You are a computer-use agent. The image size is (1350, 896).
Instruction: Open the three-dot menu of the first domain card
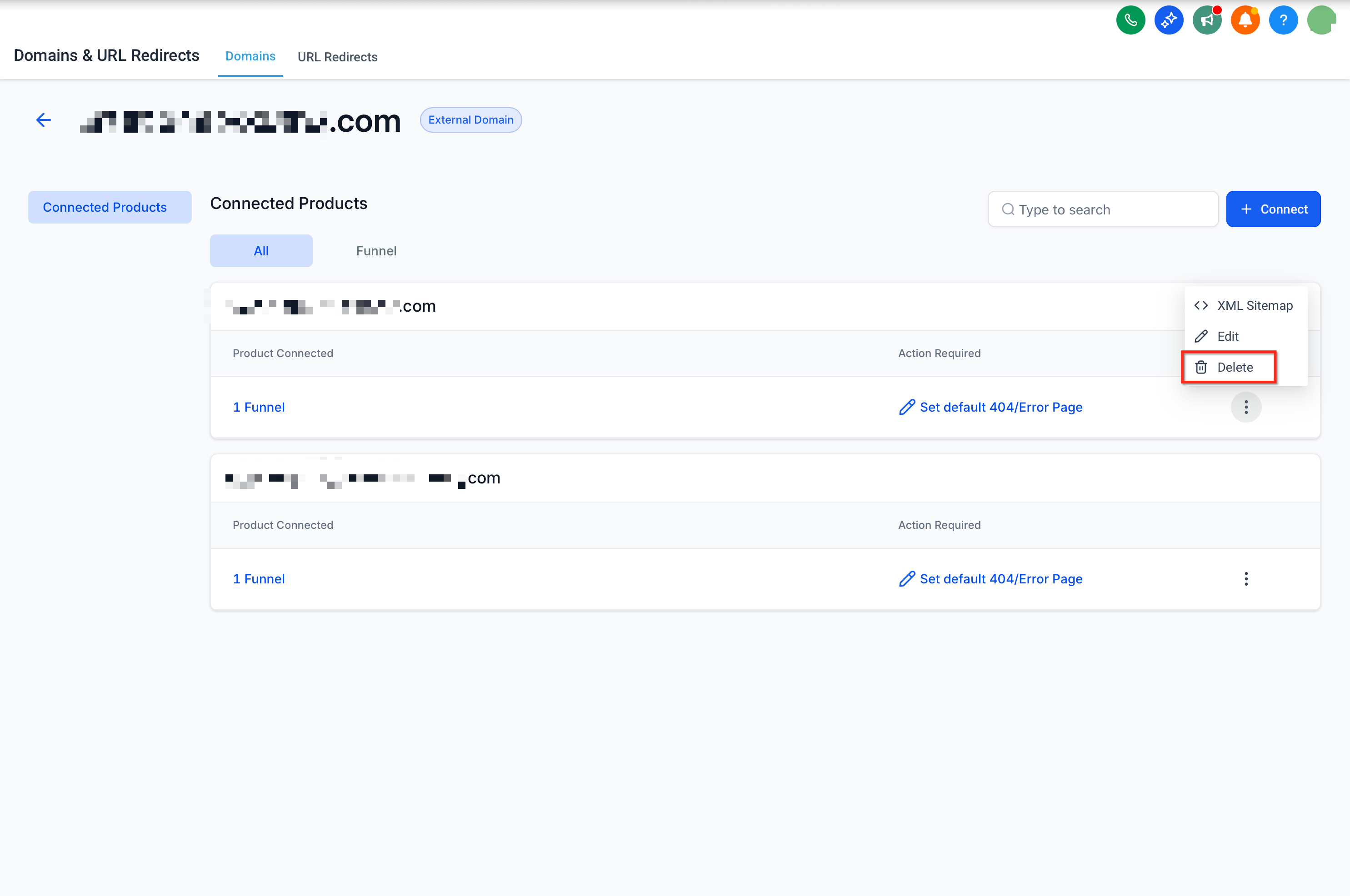click(x=1246, y=407)
